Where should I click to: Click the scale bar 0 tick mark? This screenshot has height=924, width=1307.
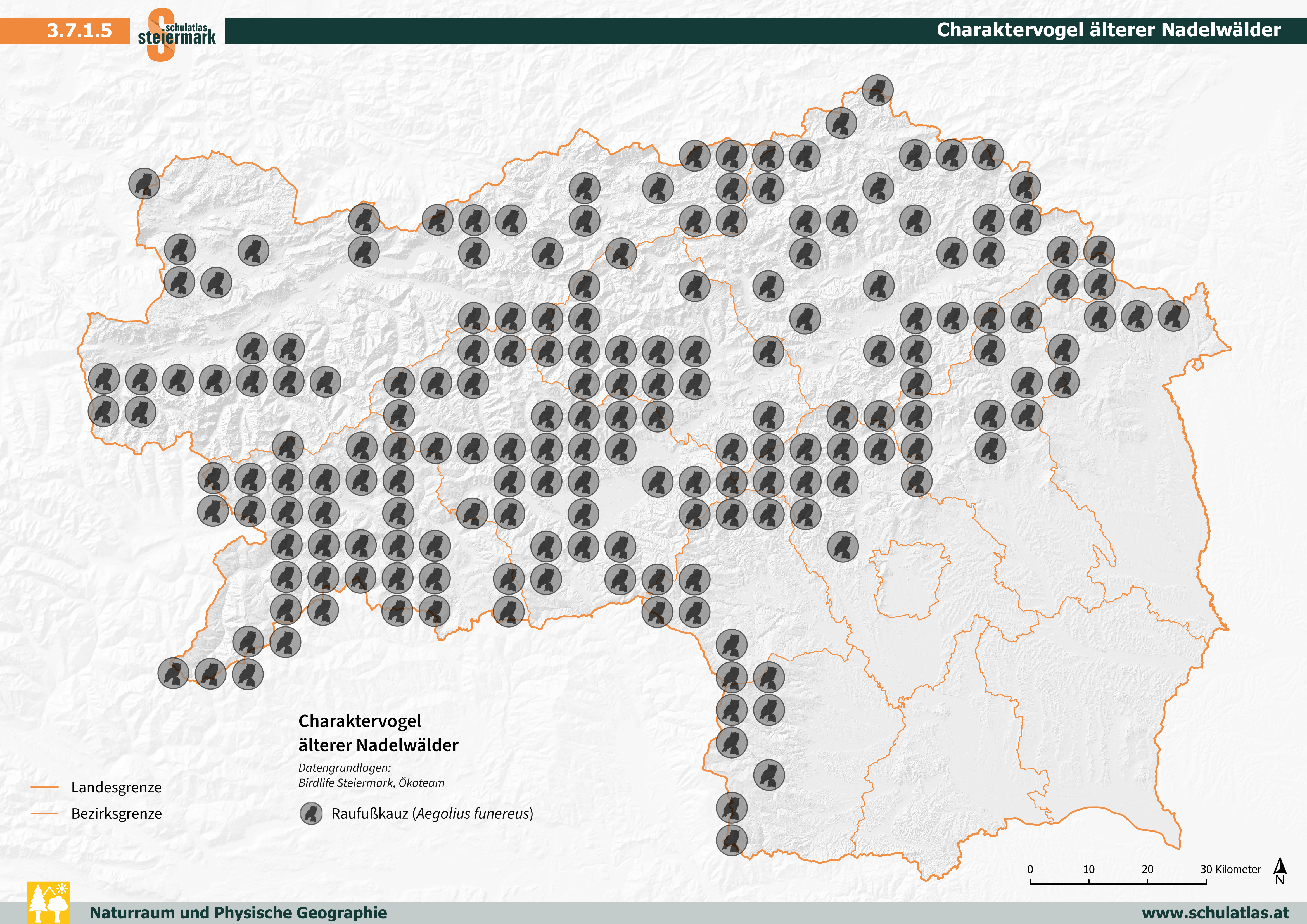click(1030, 881)
